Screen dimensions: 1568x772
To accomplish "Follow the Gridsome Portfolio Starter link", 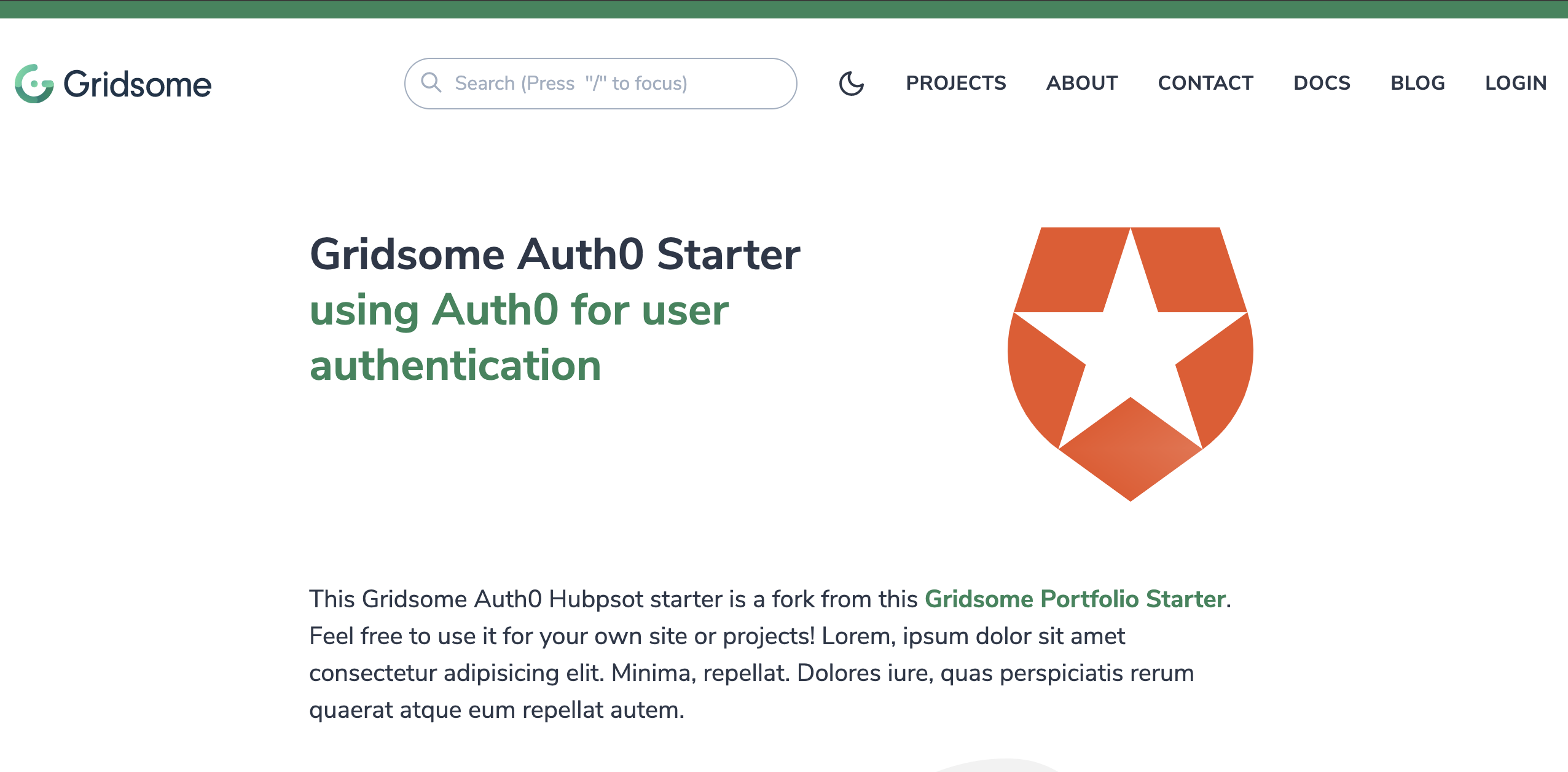I will [x=1075, y=599].
